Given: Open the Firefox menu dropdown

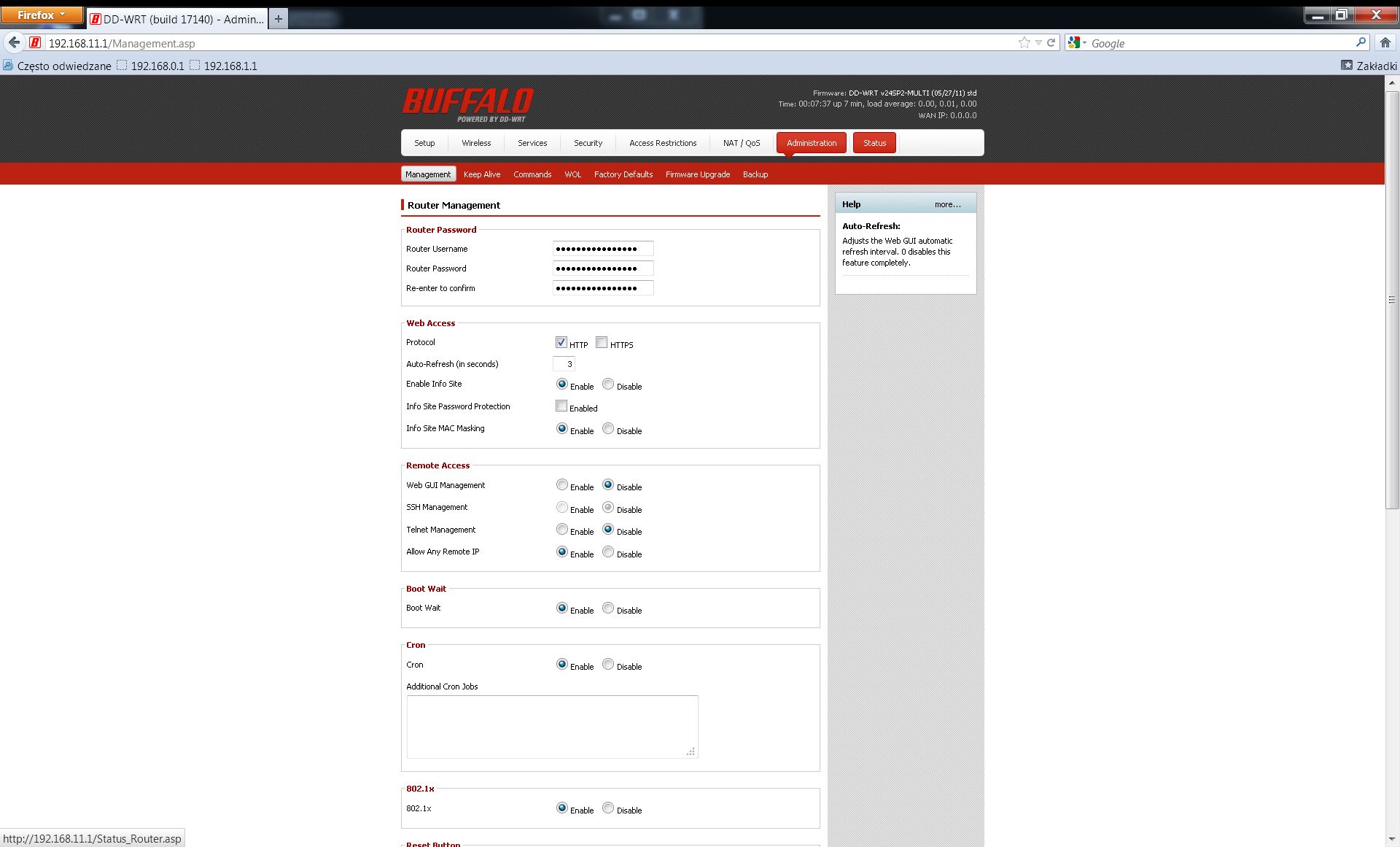Looking at the screenshot, I should [x=42, y=15].
